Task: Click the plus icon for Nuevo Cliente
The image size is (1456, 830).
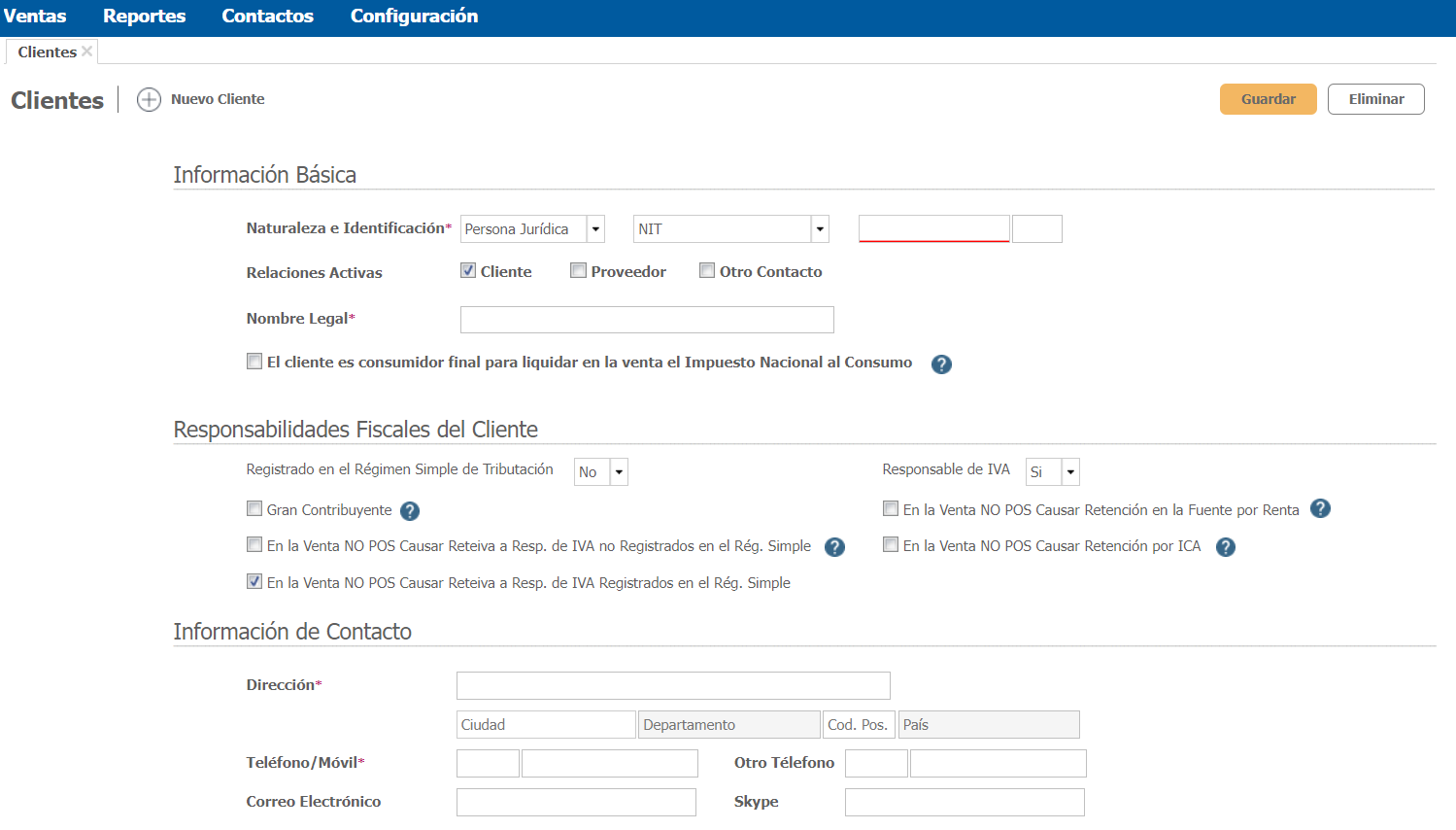Action: (x=149, y=100)
